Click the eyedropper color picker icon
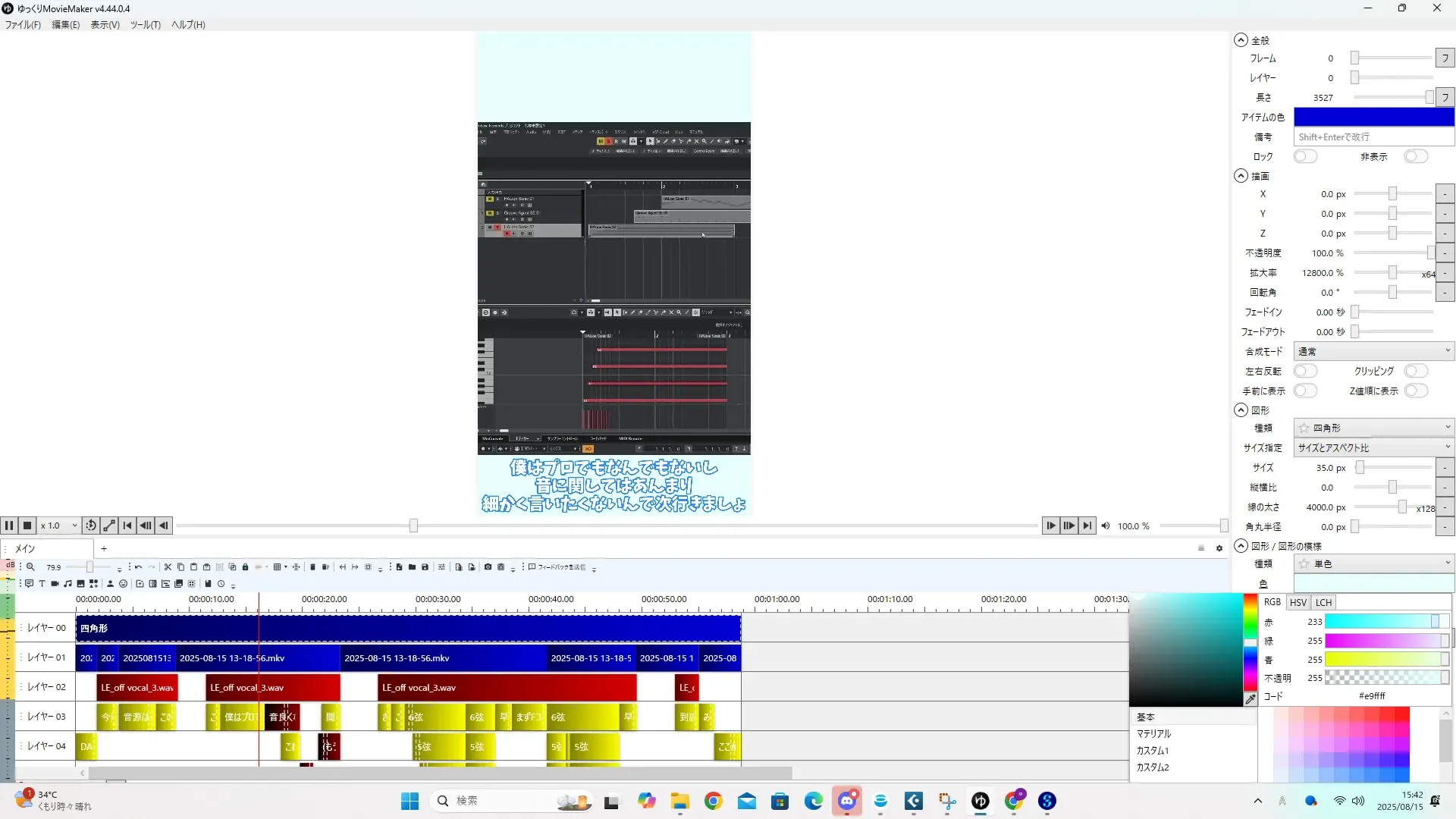This screenshot has width=1456, height=819. pos(1250,699)
